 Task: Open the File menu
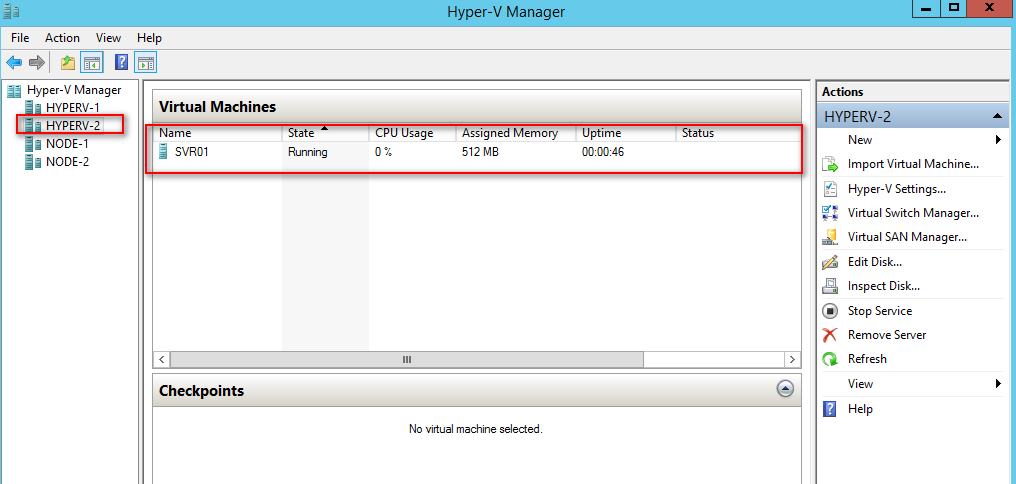point(20,38)
